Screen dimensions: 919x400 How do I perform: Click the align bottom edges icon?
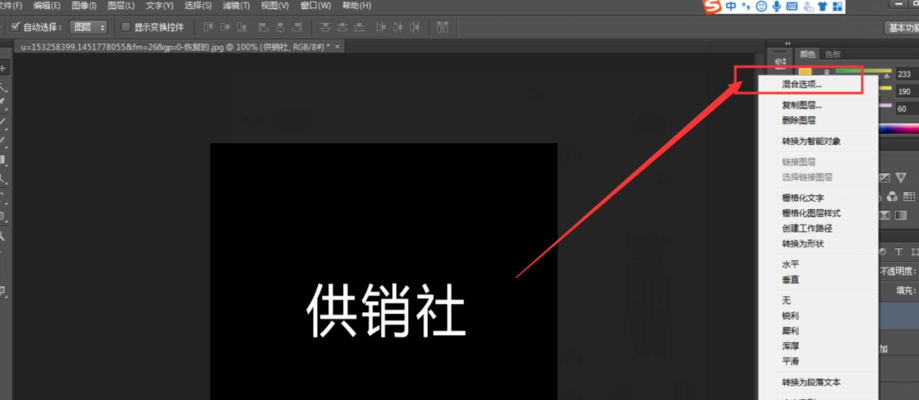[x=241, y=27]
